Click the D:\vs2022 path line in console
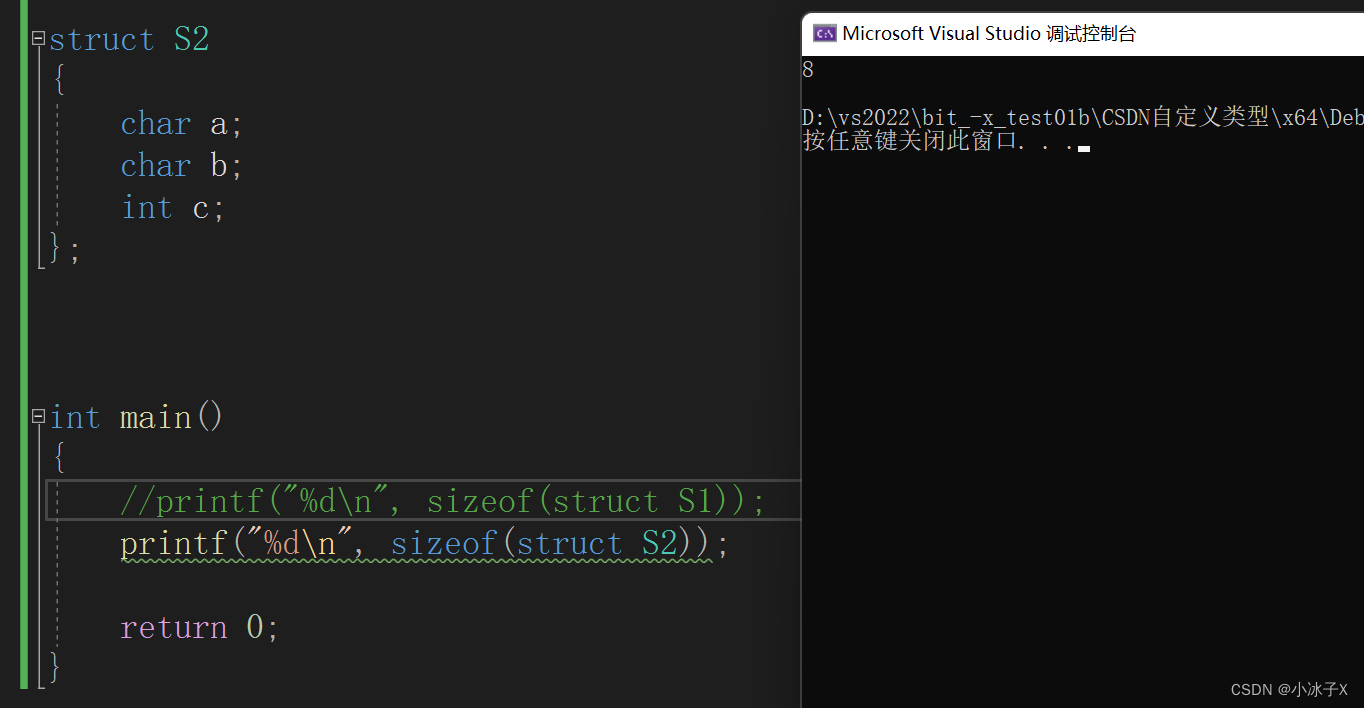 pyautogui.click(x=1082, y=118)
